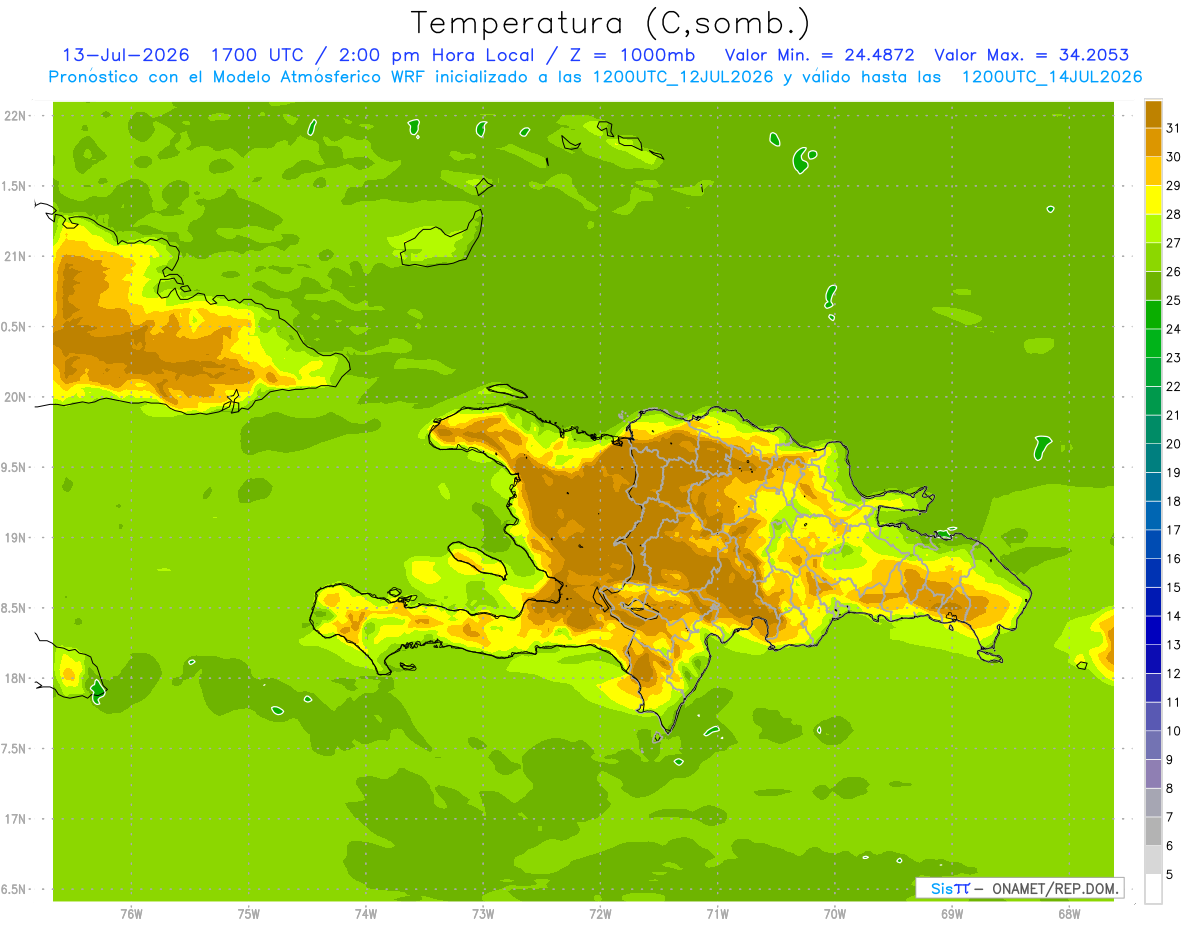Viewport: 1200px width, 927px height.
Task: Click the brown swatch above the 31 label
Action: coord(1153,114)
